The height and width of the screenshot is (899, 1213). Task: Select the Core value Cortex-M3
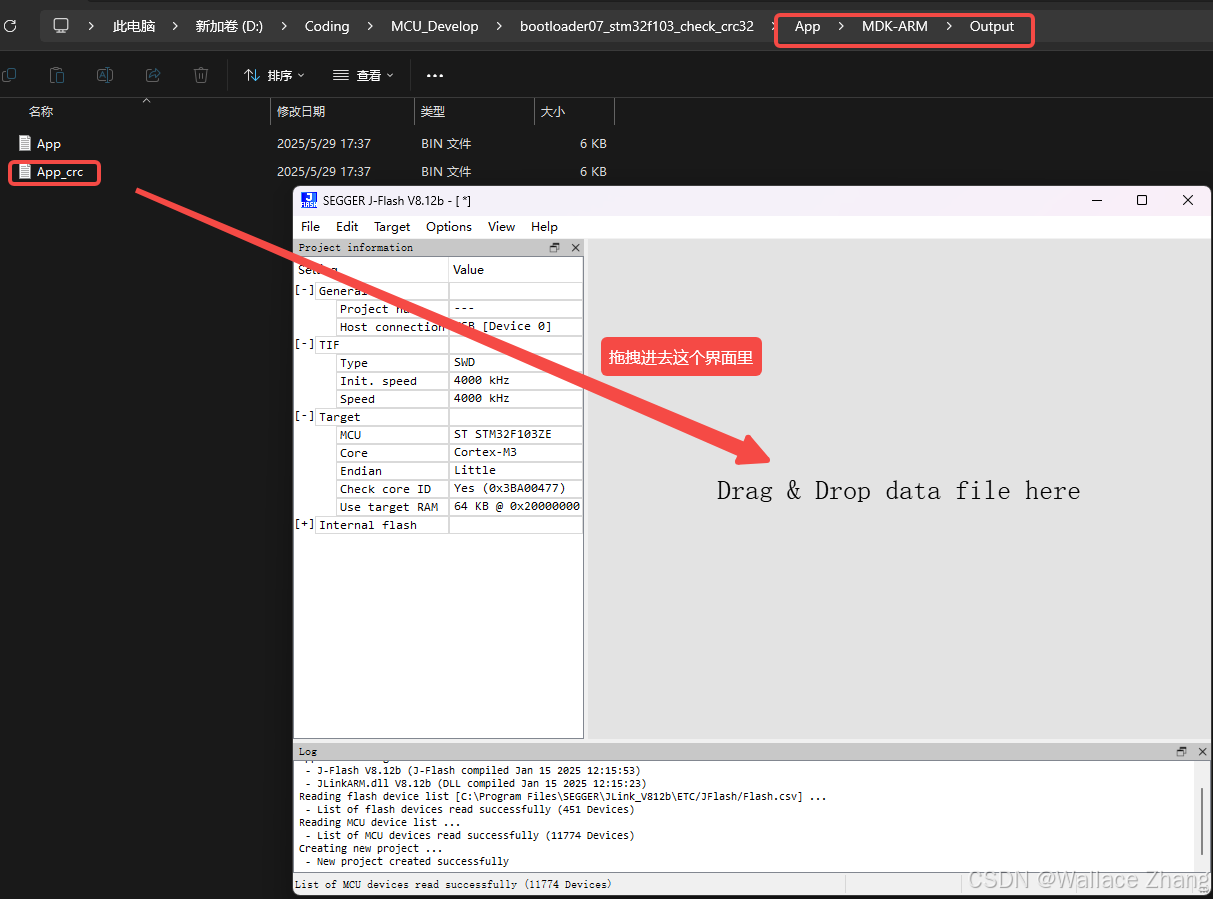tap(485, 452)
